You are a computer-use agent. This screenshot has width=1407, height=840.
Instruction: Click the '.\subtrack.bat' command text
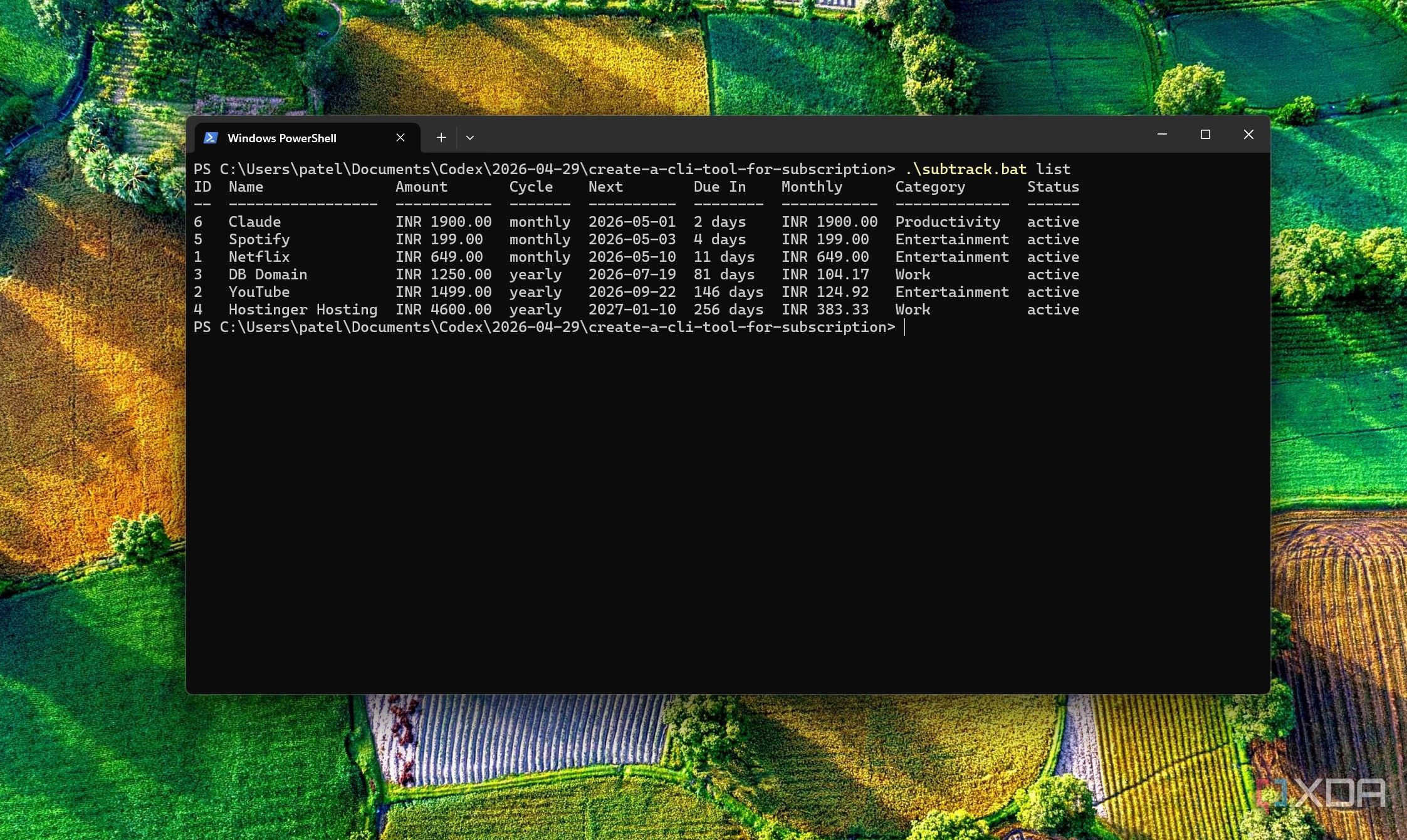point(965,169)
